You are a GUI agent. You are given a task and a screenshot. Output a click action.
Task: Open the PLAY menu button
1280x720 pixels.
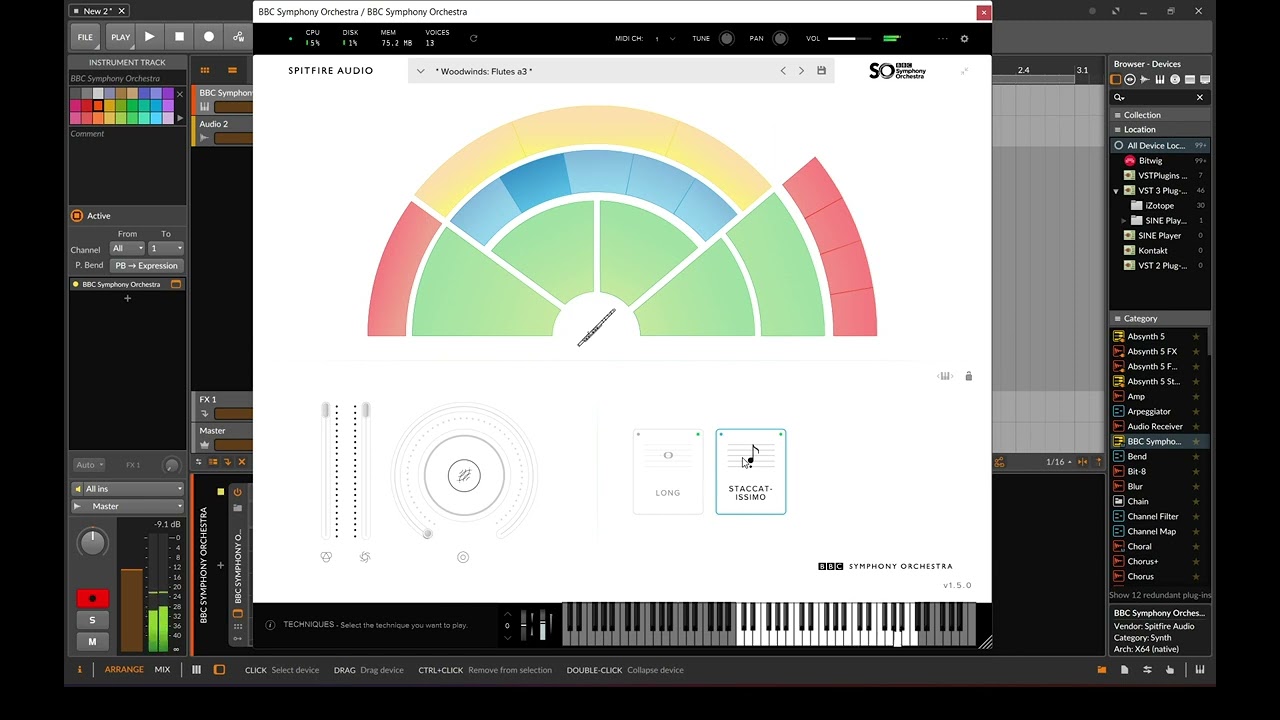tap(120, 37)
